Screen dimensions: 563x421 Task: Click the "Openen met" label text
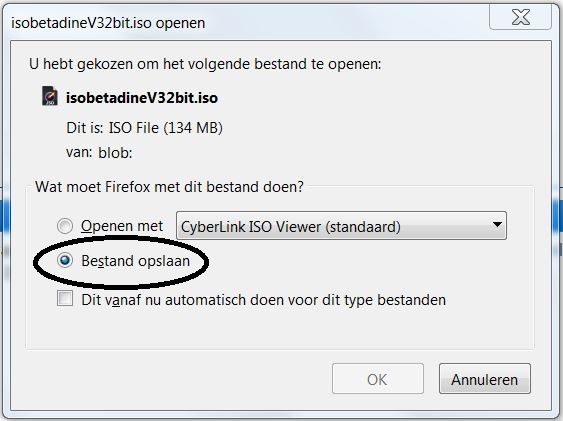tap(122, 226)
